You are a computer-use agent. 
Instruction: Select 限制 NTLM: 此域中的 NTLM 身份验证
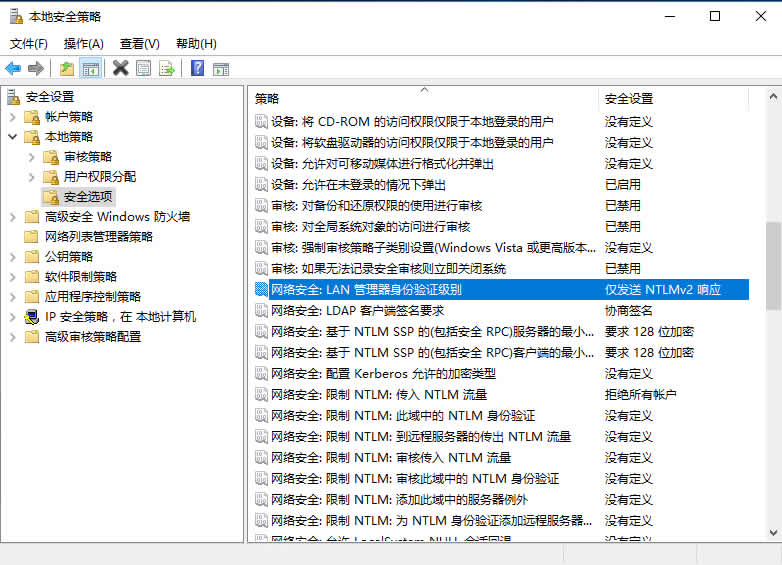pos(501,415)
